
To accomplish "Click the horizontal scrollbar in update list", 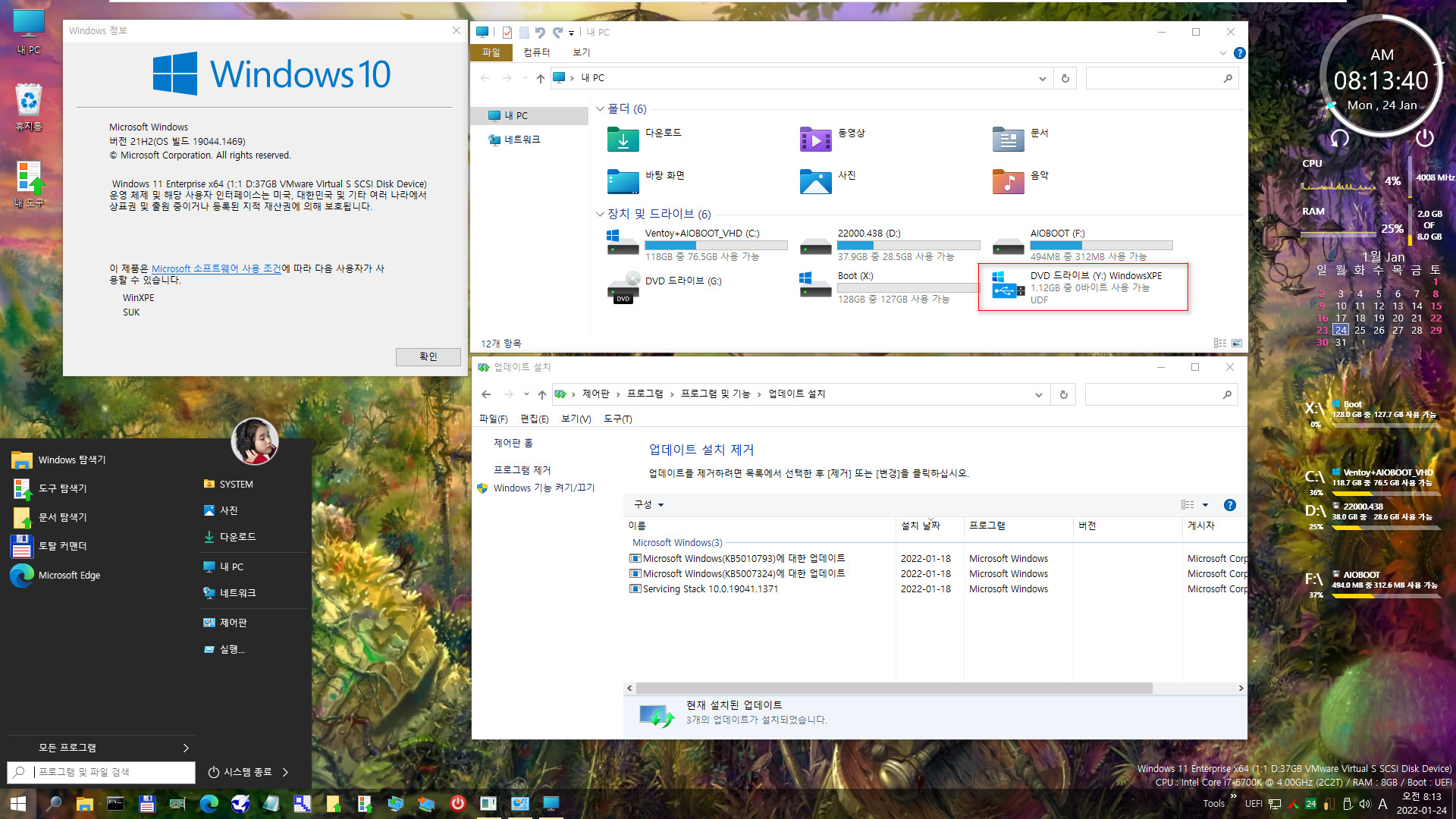I will (x=894, y=688).
